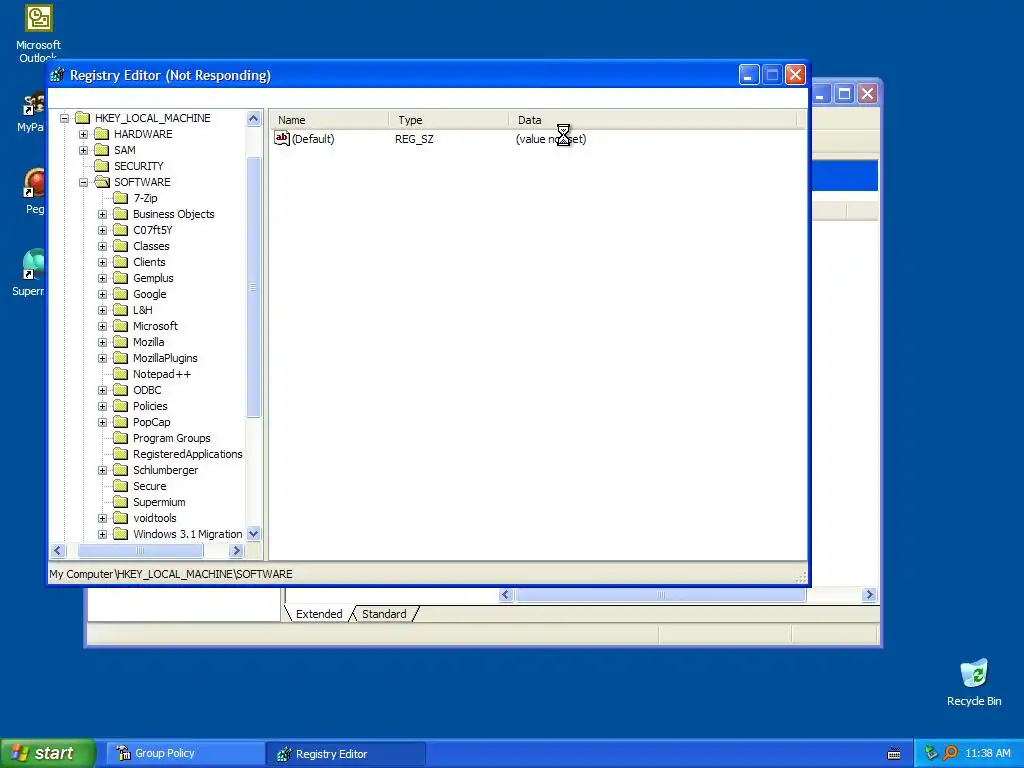
Task: Click the Google folder icon
Action: pyautogui.click(x=120, y=294)
